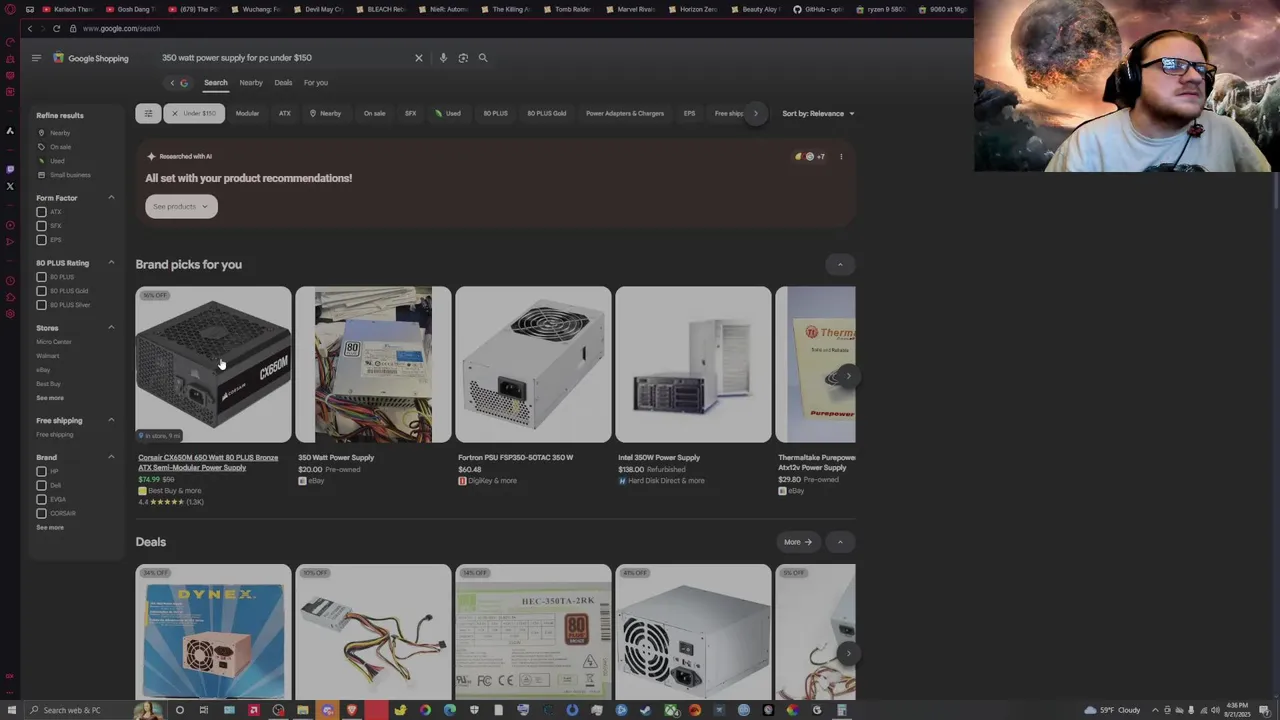Show next Brand picks with the carousel arrow
Screen dimensions: 1280x720
pyautogui.click(x=848, y=377)
